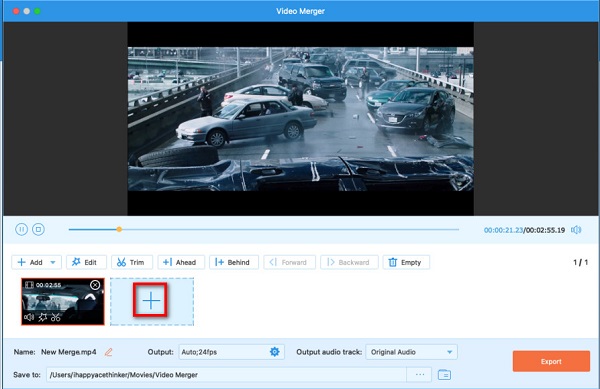Click the orange playhead on progress bar

[x=119, y=229]
